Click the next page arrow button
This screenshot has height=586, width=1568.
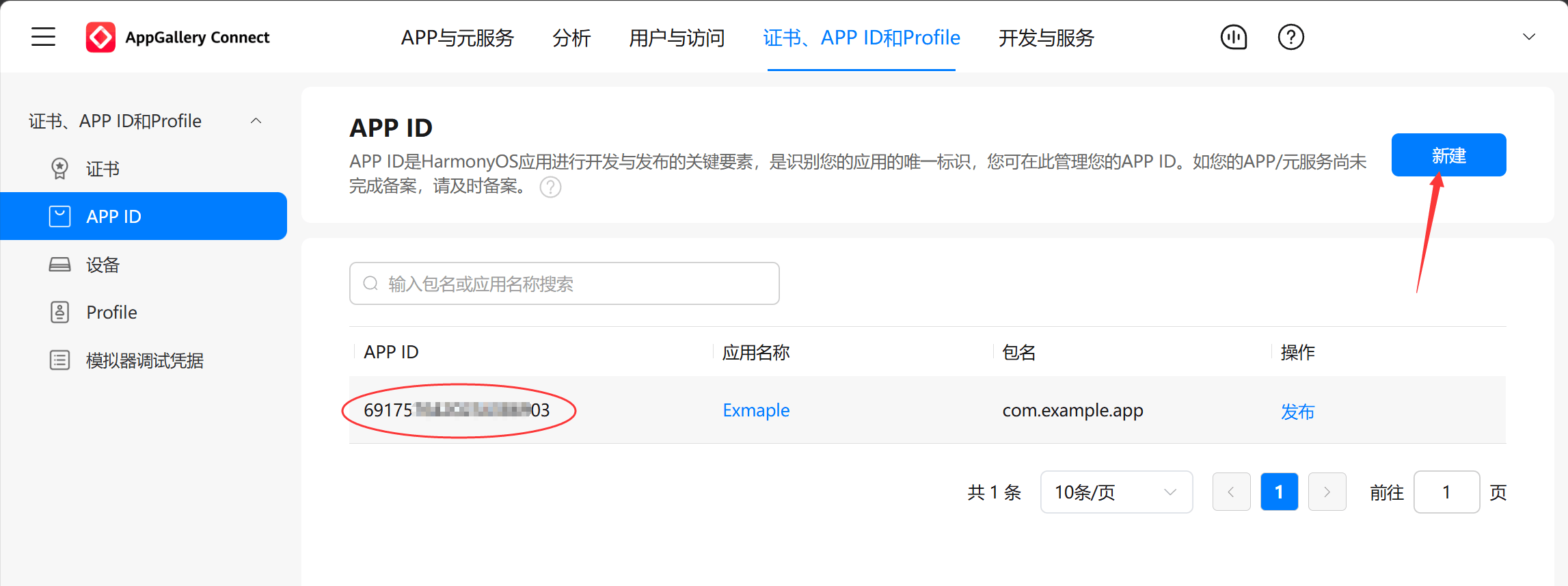(1327, 492)
